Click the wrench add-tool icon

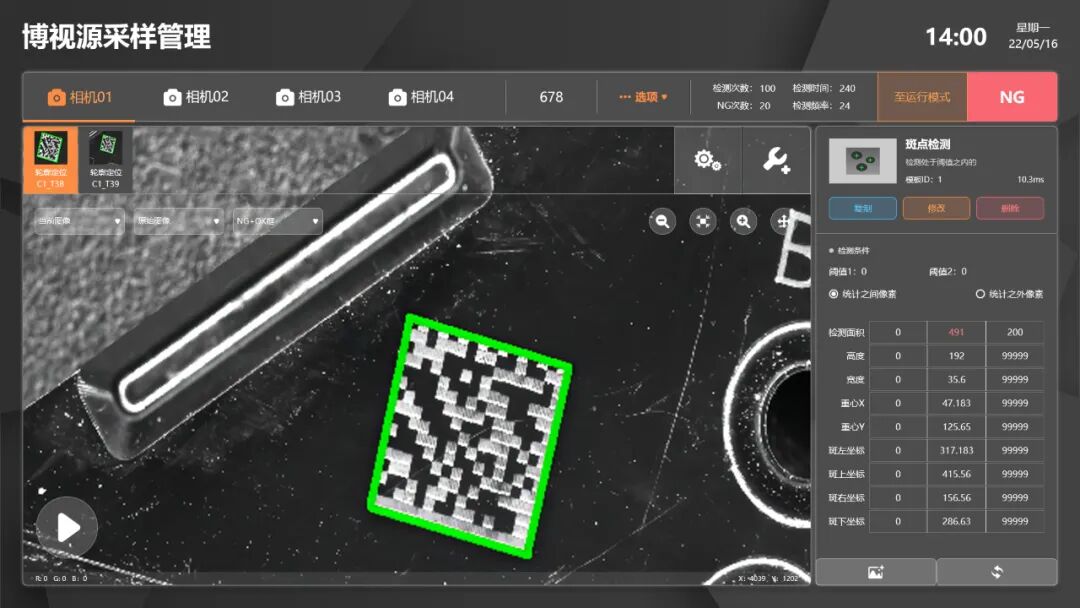tap(776, 160)
